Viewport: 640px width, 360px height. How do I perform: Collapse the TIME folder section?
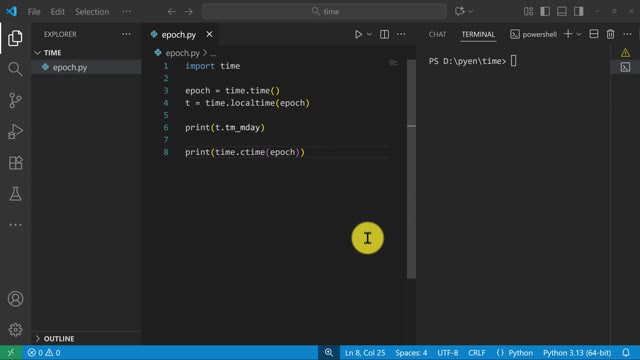click(52, 53)
